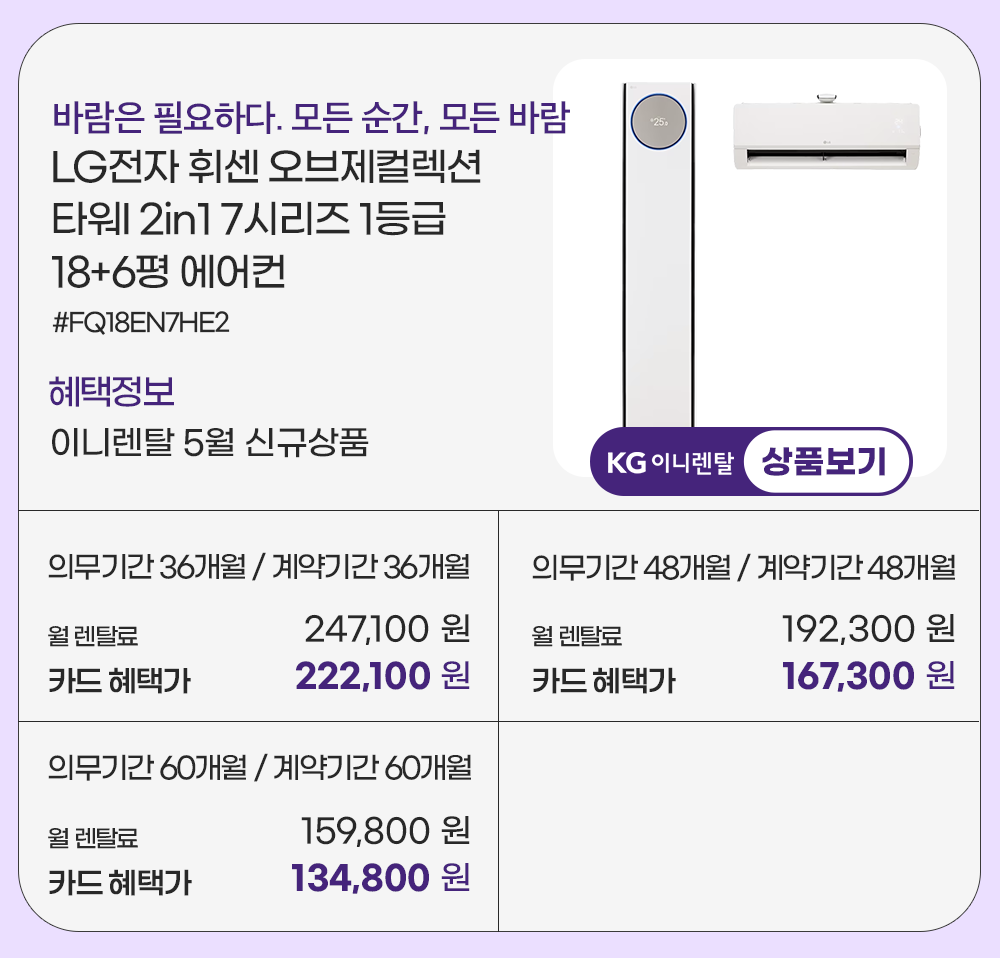Click the 247,100 원 monthly rental fee
Screen dimensions: 1000x958
(386, 630)
